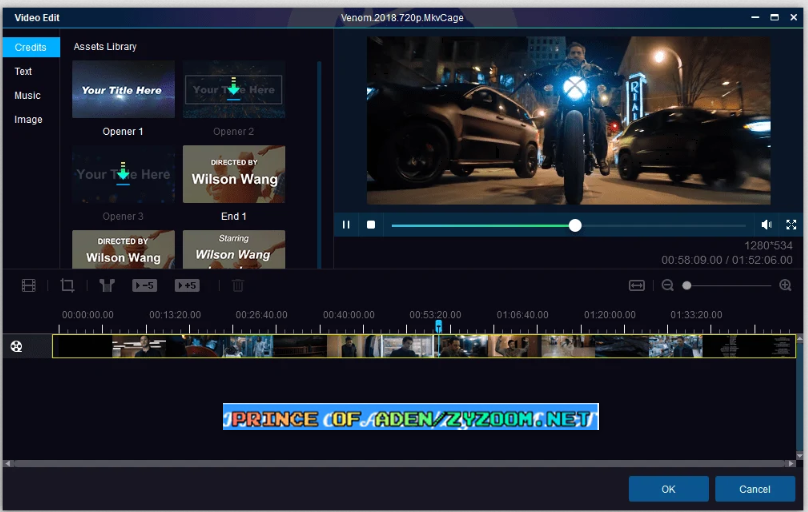Open the Credits tab
Viewport: 808px width, 512px height.
pyautogui.click(x=30, y=47)
